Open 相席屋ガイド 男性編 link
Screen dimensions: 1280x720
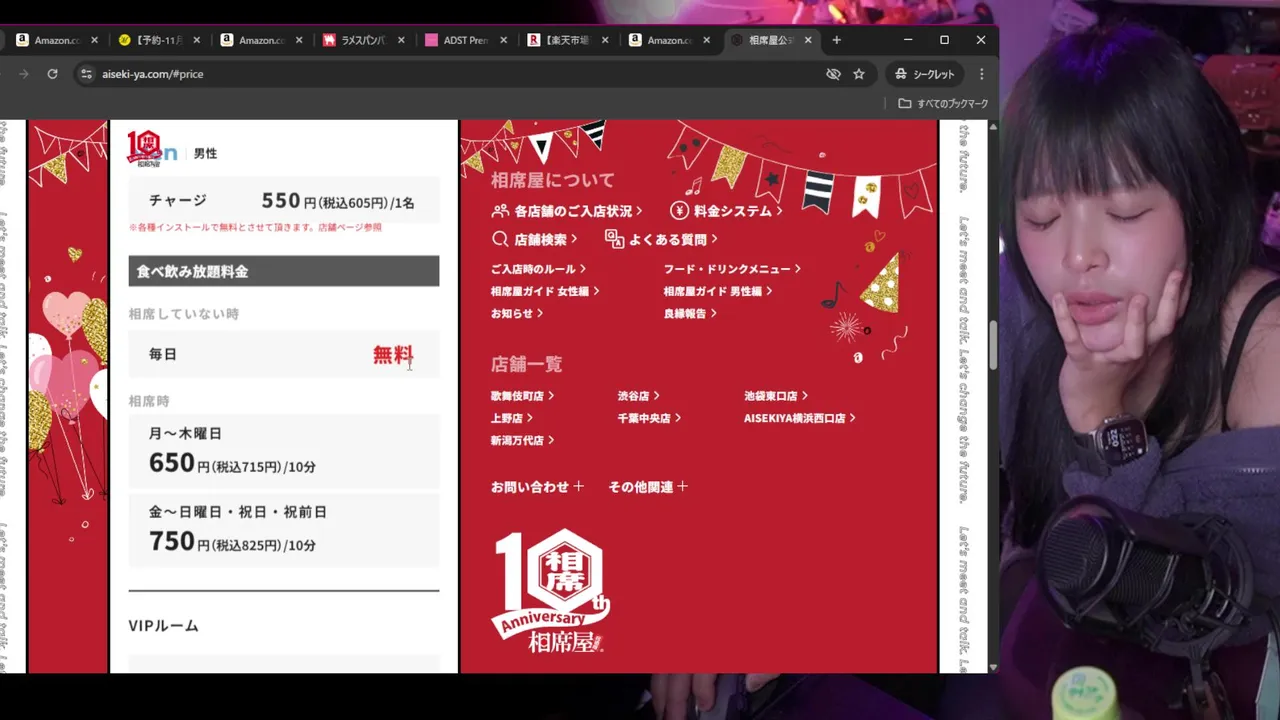pos(718,291)
